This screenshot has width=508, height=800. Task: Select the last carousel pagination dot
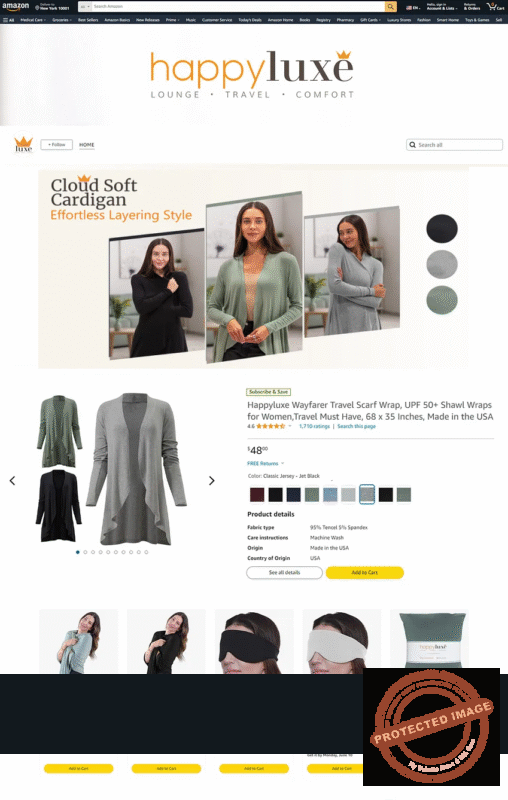pyautogui.click(x=146, y=552)
